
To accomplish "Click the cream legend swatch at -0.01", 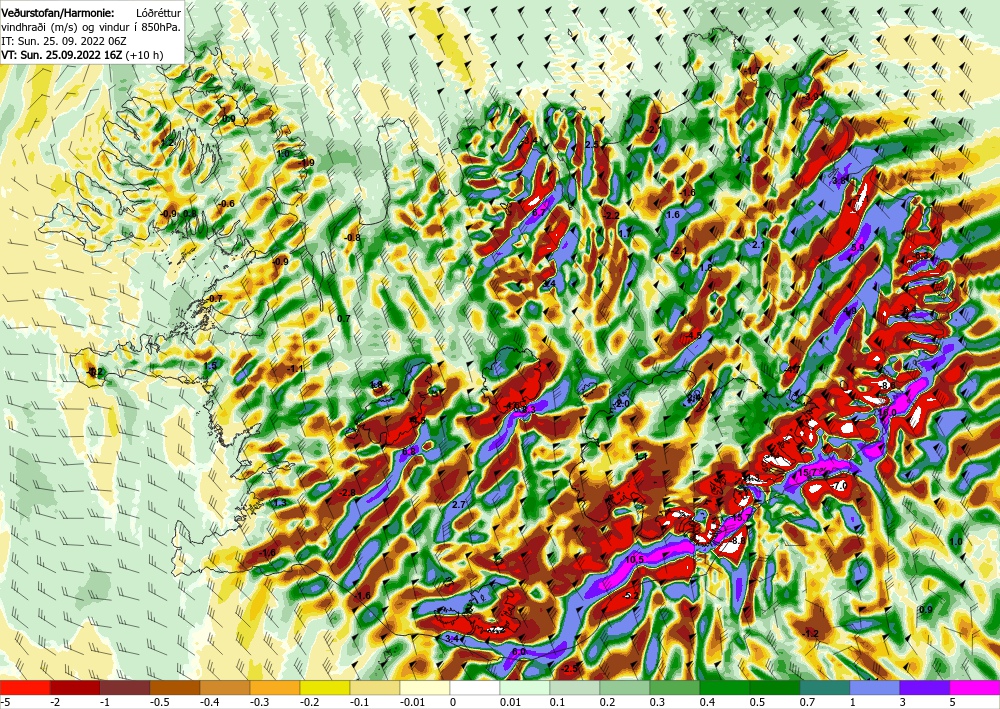I will pyautogui.click(x=425, y=688).
